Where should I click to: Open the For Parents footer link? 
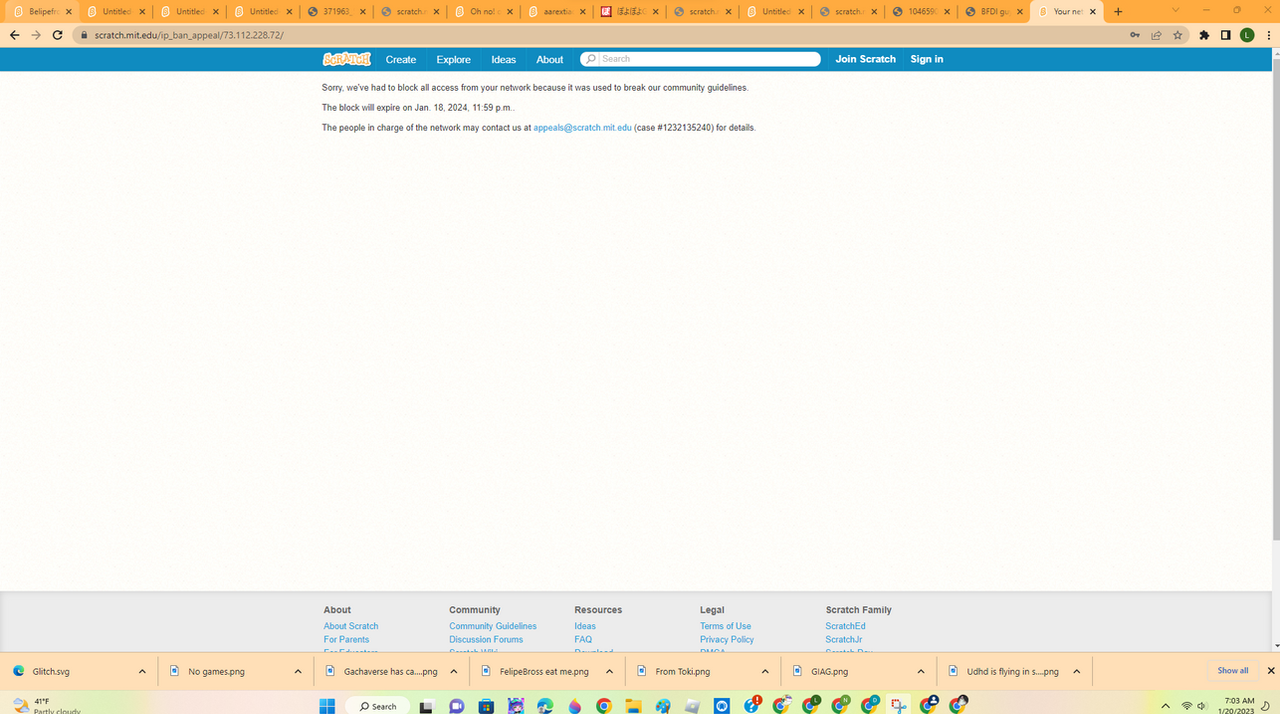pyautogui.click(x=346, y=639)
